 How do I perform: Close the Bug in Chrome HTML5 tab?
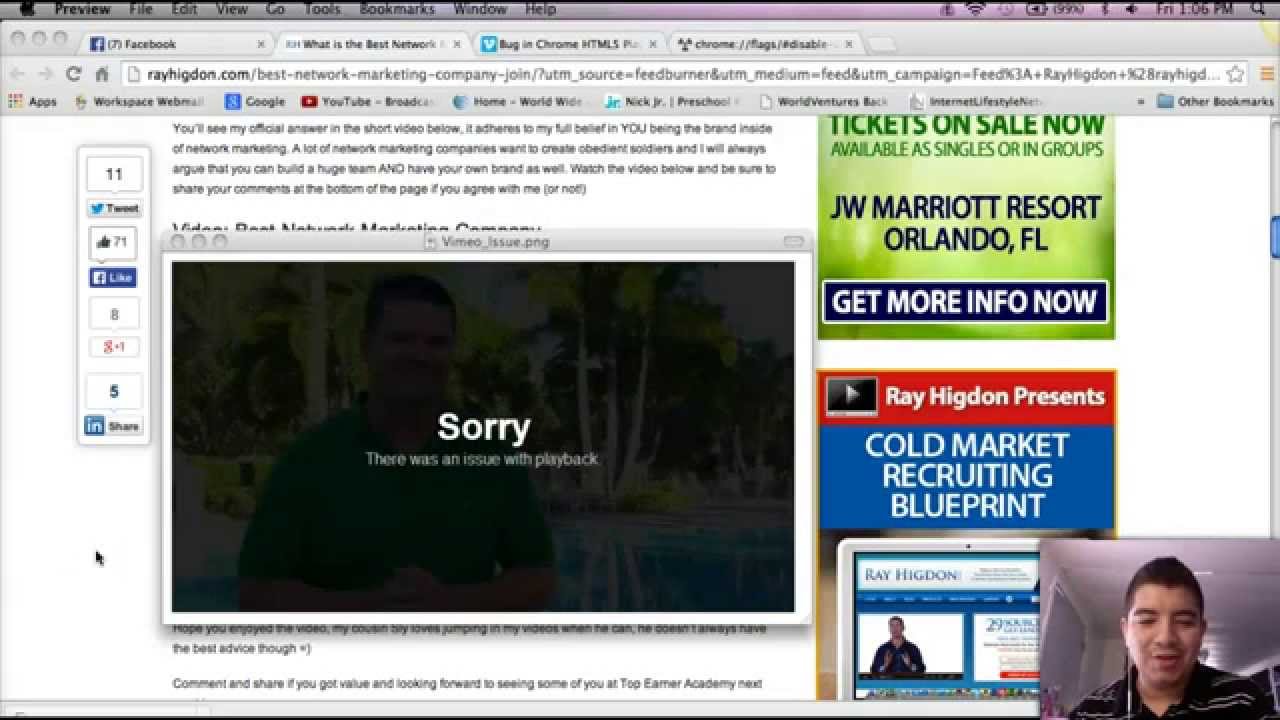[x=653, y=44]
